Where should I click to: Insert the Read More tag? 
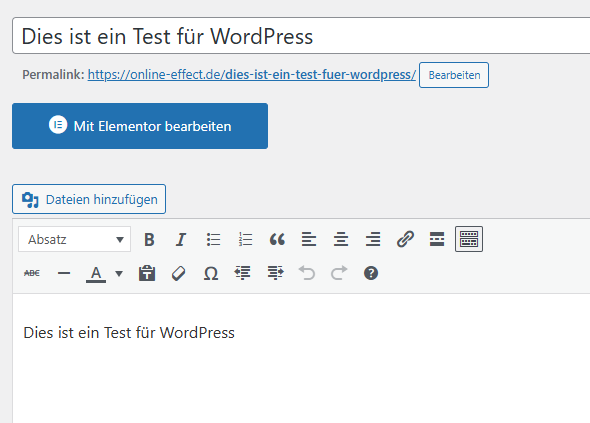pos(437,239)
